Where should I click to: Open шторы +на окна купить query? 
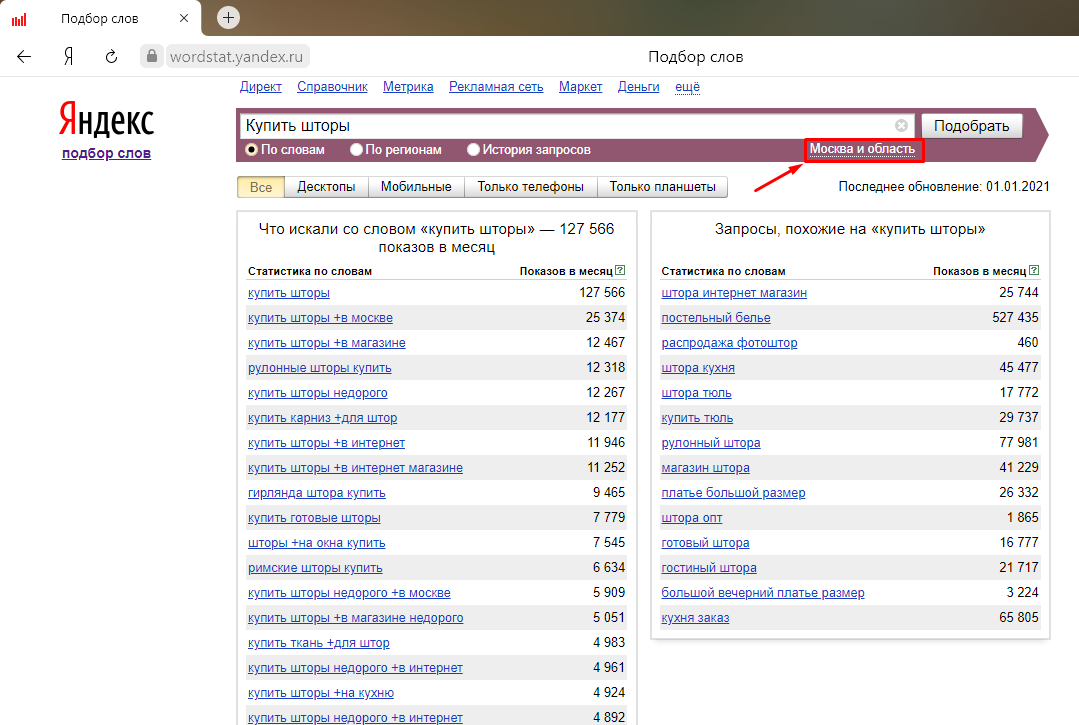317,543
